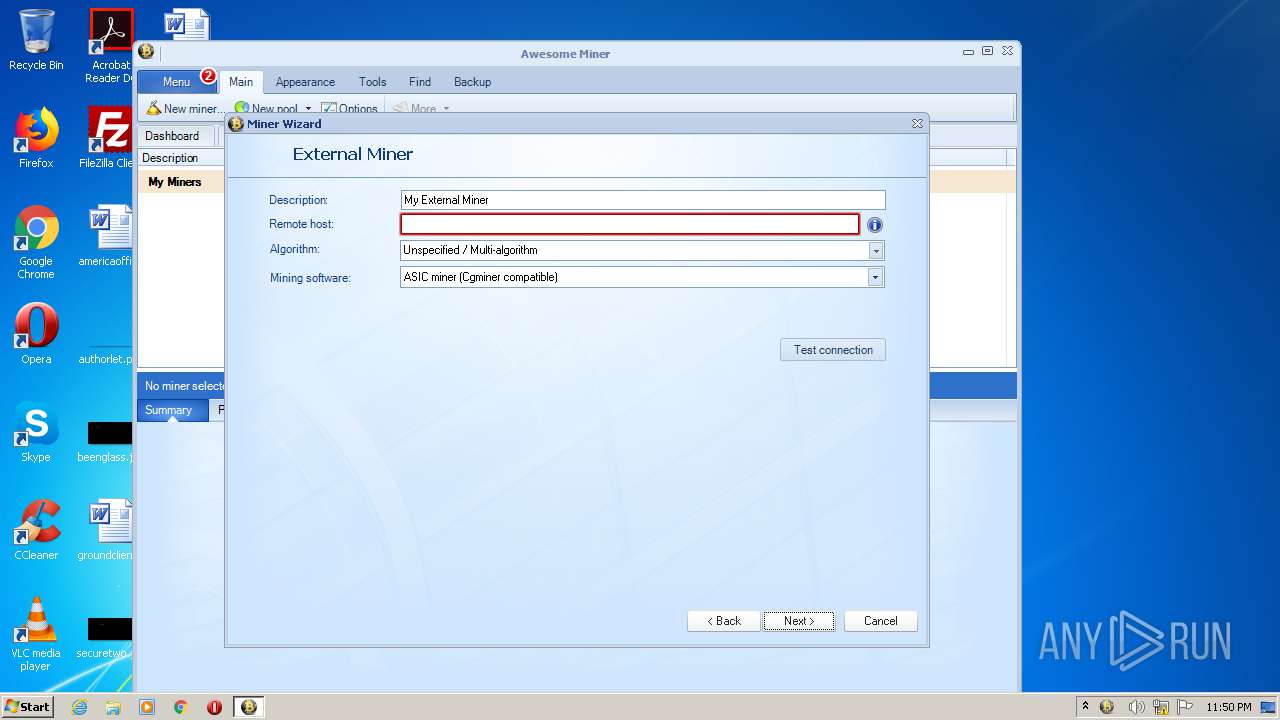Launch Google Chrome desktop shortcut

pos(36,242)
